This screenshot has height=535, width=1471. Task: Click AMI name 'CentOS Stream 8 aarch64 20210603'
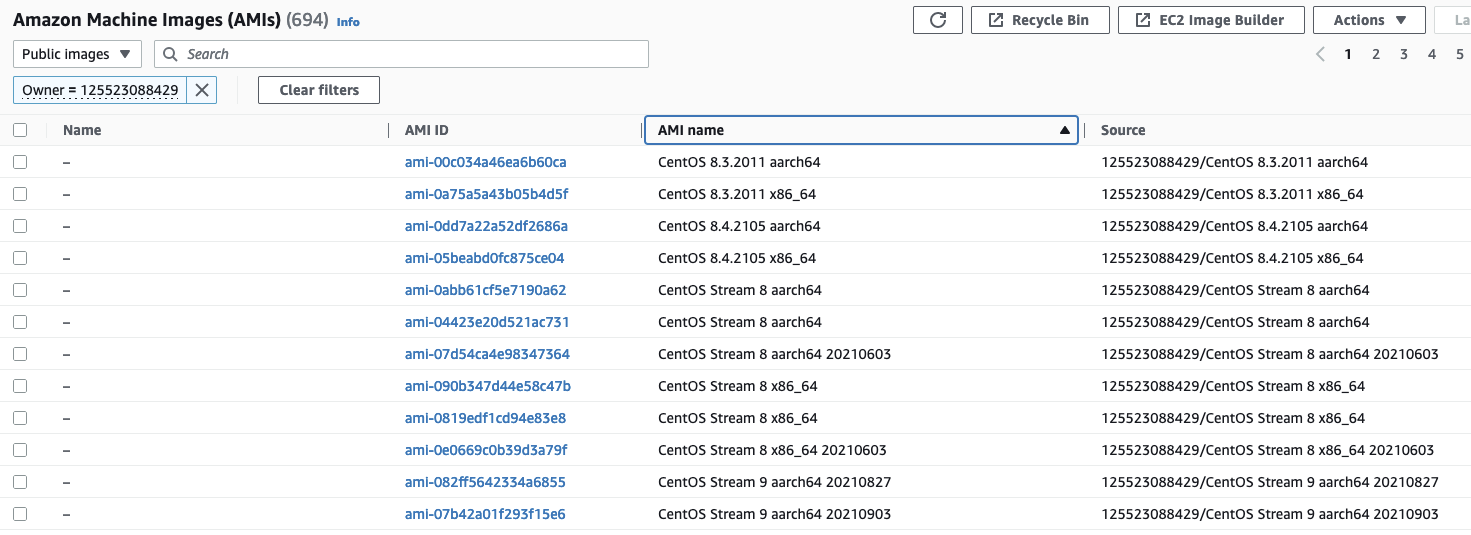point(774,354)
